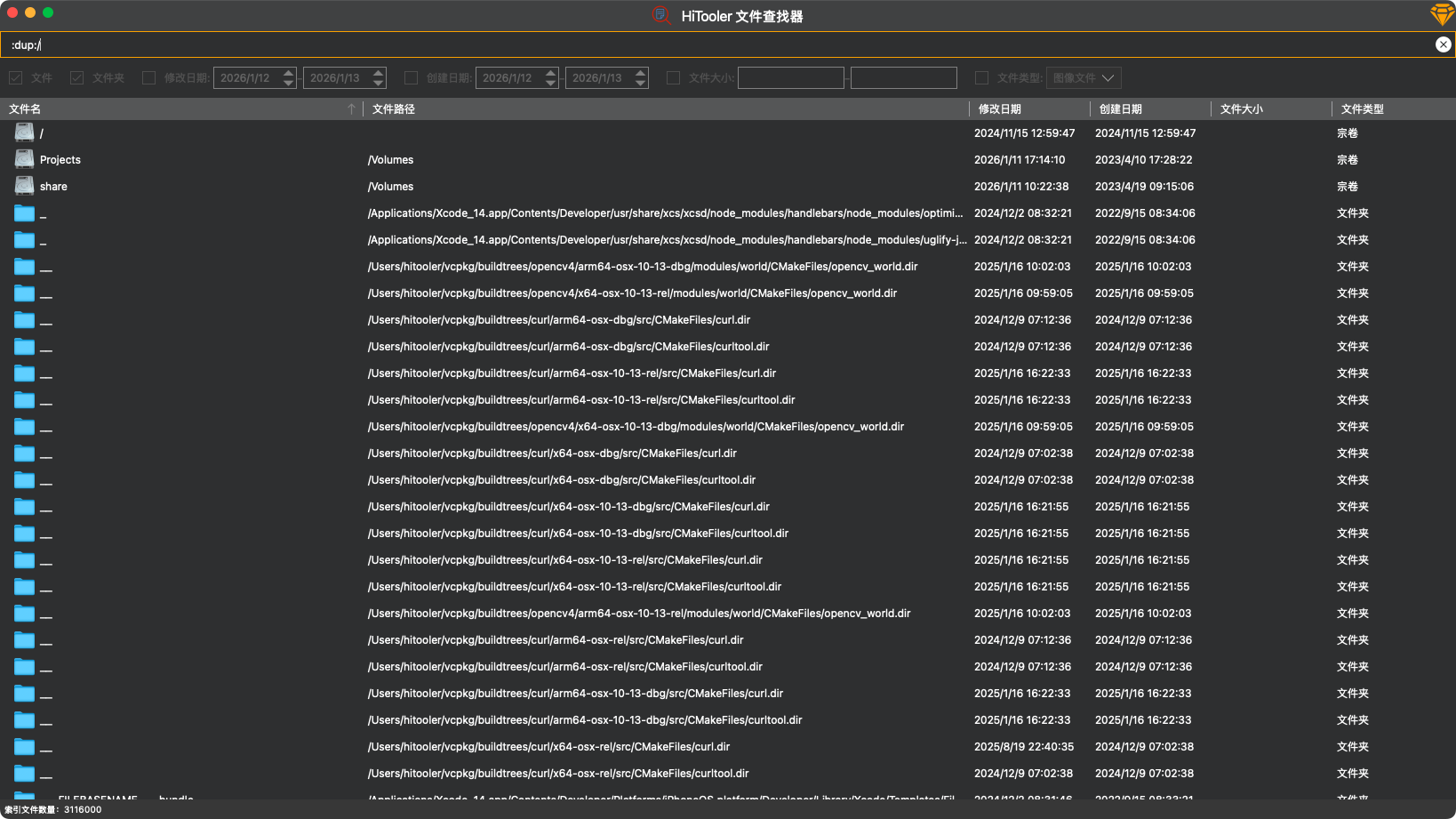Toggle the 文件 checkbox
Image resolution: width=1456 pixels, height=819 pixels.
[x=16, y=78]
